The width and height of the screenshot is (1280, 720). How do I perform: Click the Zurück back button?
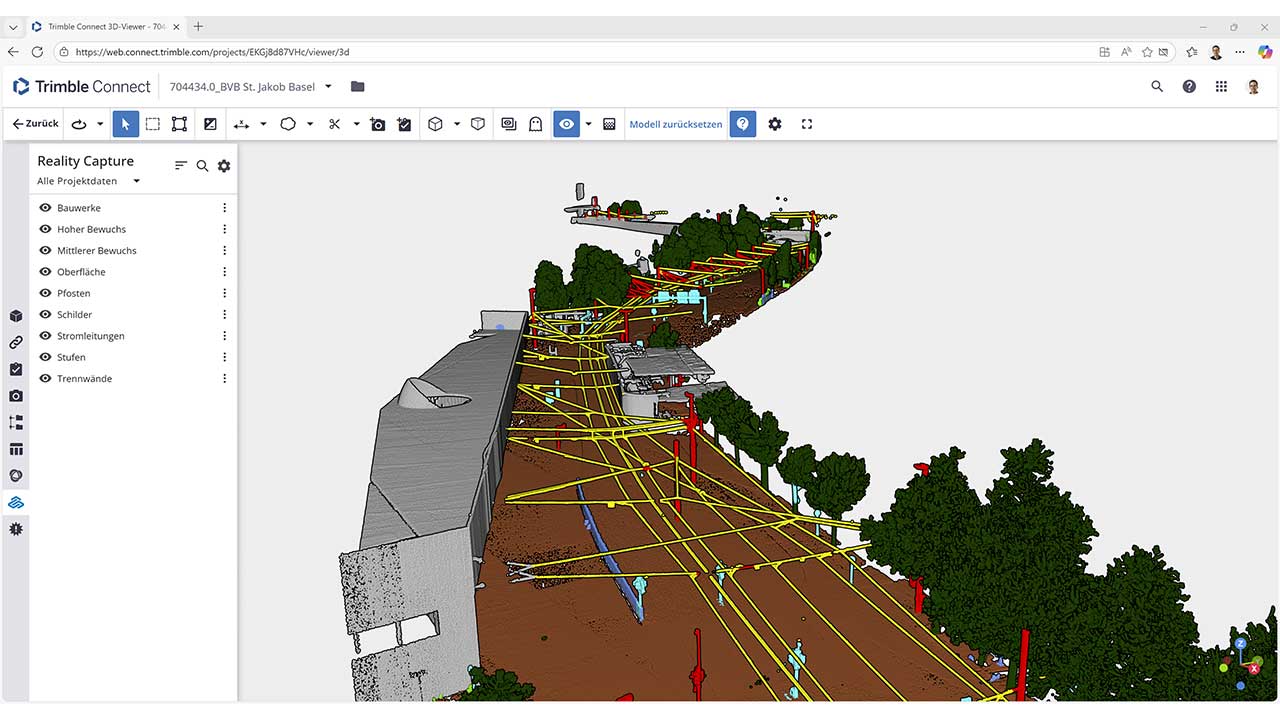pos(35,124)
